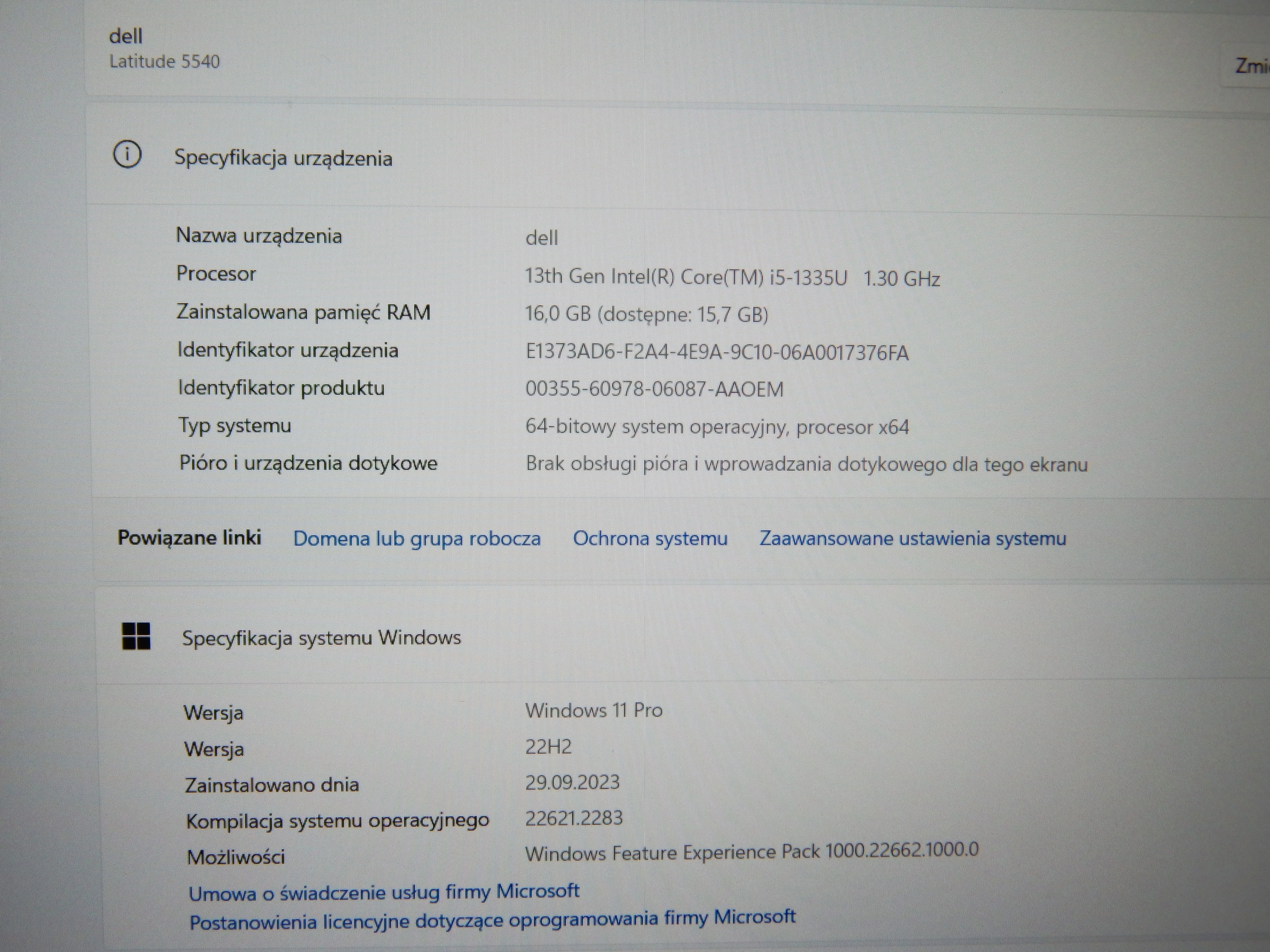Select the Windows Feature Experience Pack value
Screen dimensions: 1270x952
pyautogui.click(x=752, y=851)
